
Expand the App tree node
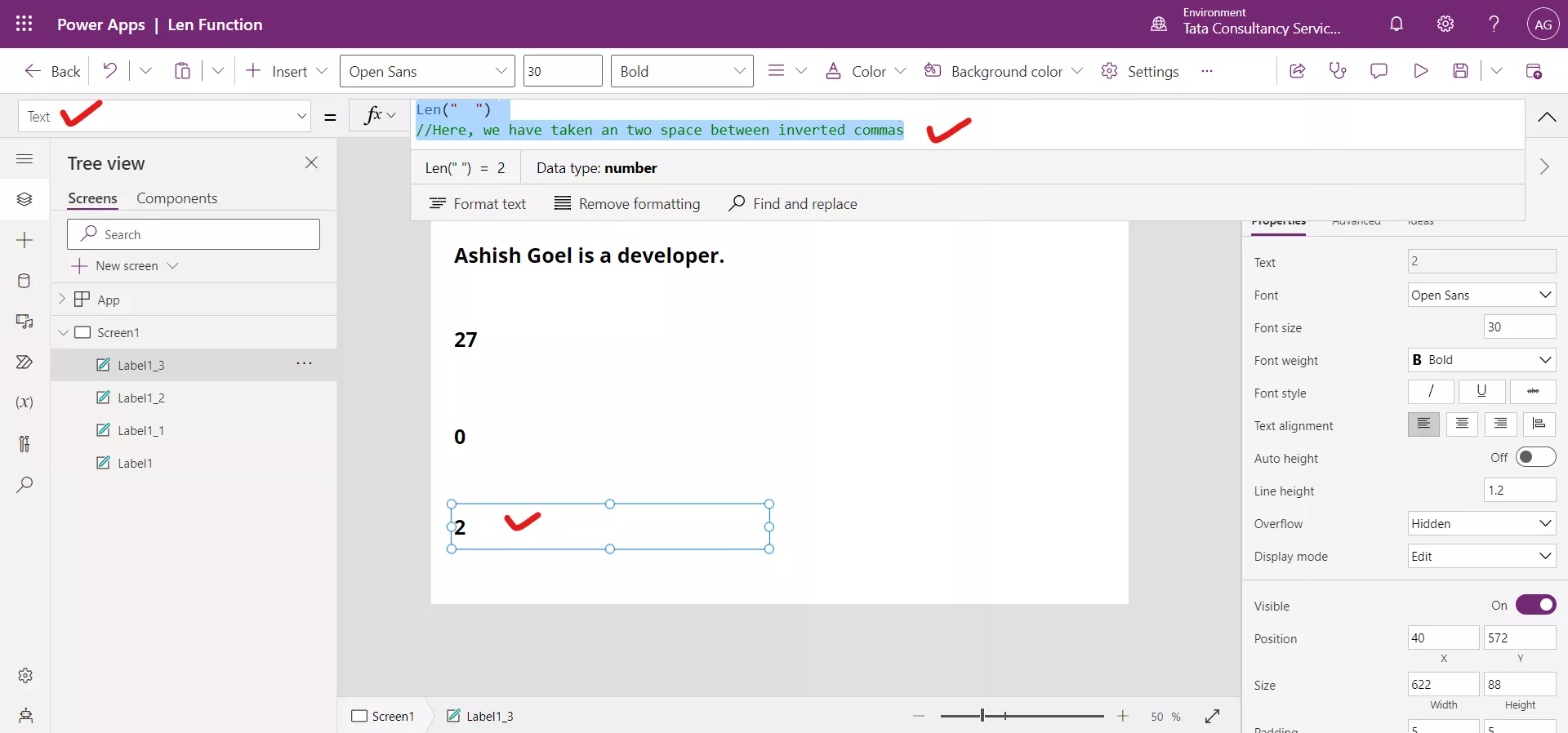(62, 300)
